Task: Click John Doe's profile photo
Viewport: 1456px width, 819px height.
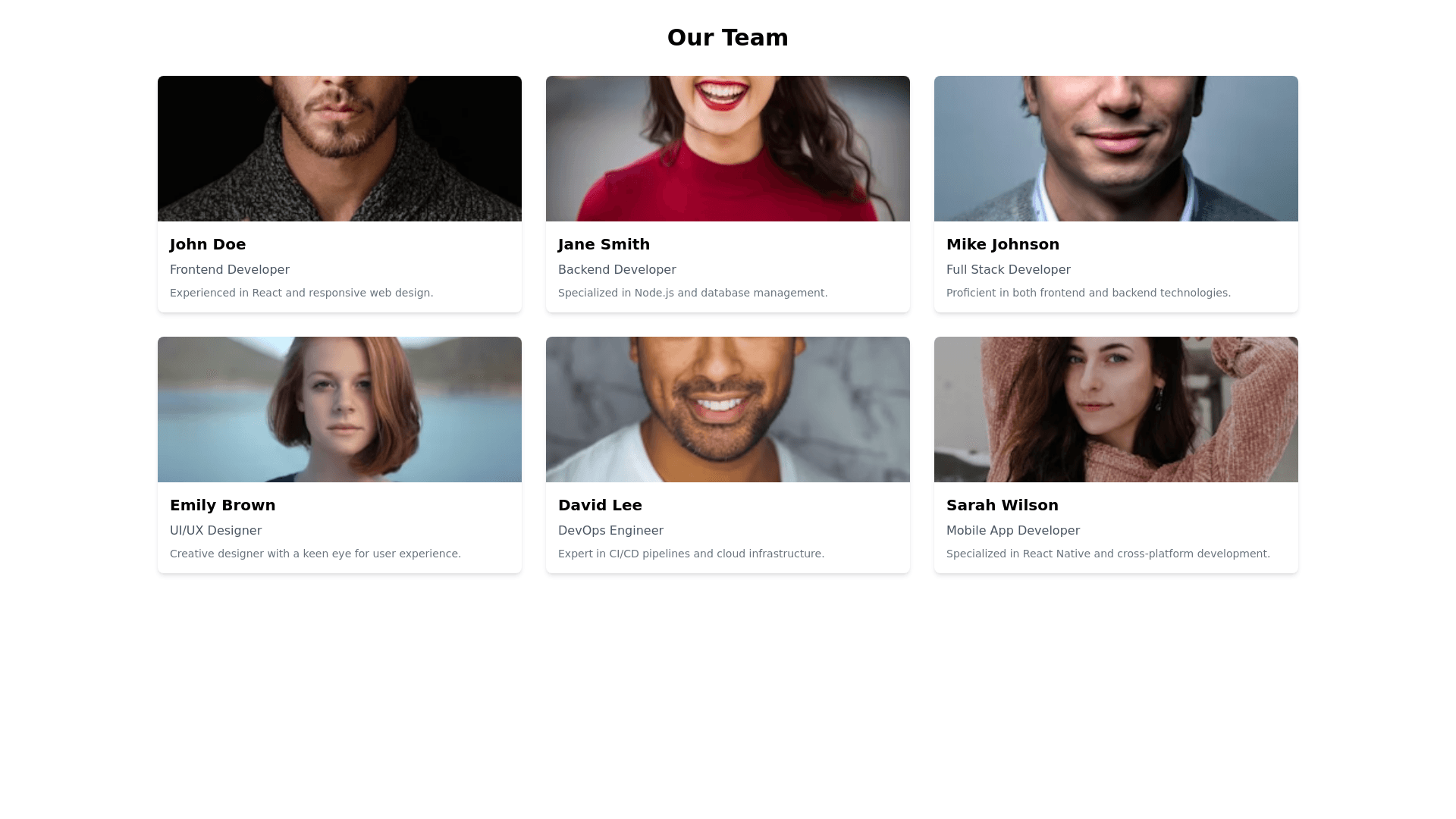Action: click(x=340, y=149)
